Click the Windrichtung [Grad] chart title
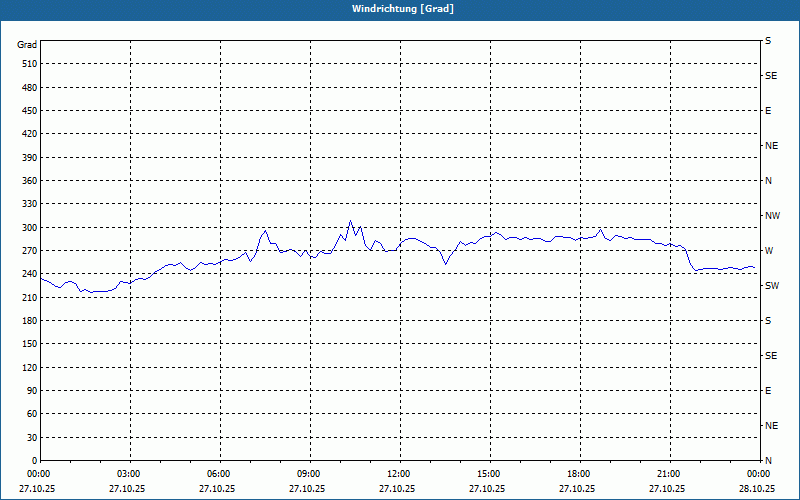The height and width of the screenshot is (500, 800). point(399,9)
